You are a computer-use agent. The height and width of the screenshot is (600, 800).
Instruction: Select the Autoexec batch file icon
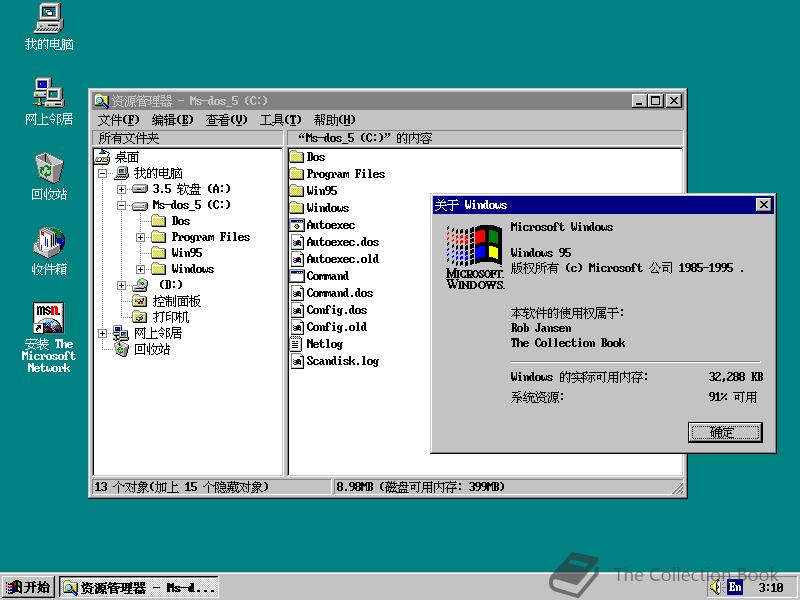tap(297, 224)
